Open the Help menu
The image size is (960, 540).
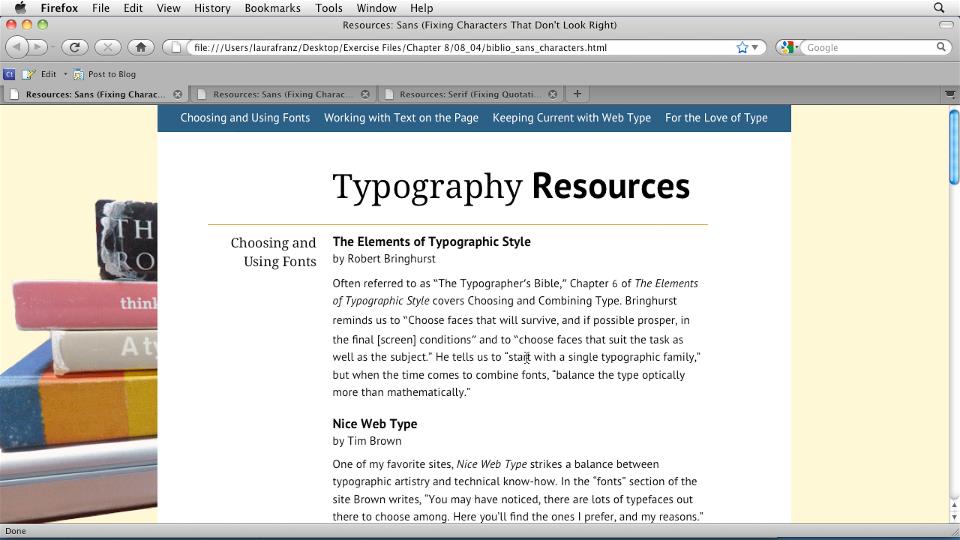[x=421, y=8]
